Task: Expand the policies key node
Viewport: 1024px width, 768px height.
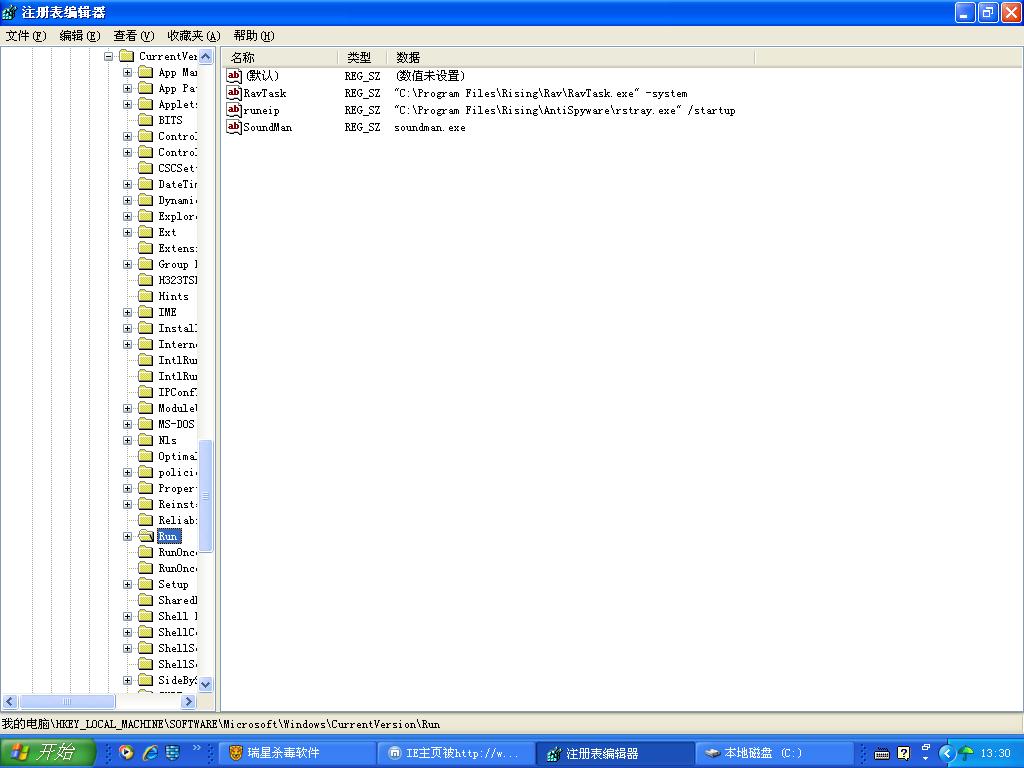Action: tap(127, 472)
